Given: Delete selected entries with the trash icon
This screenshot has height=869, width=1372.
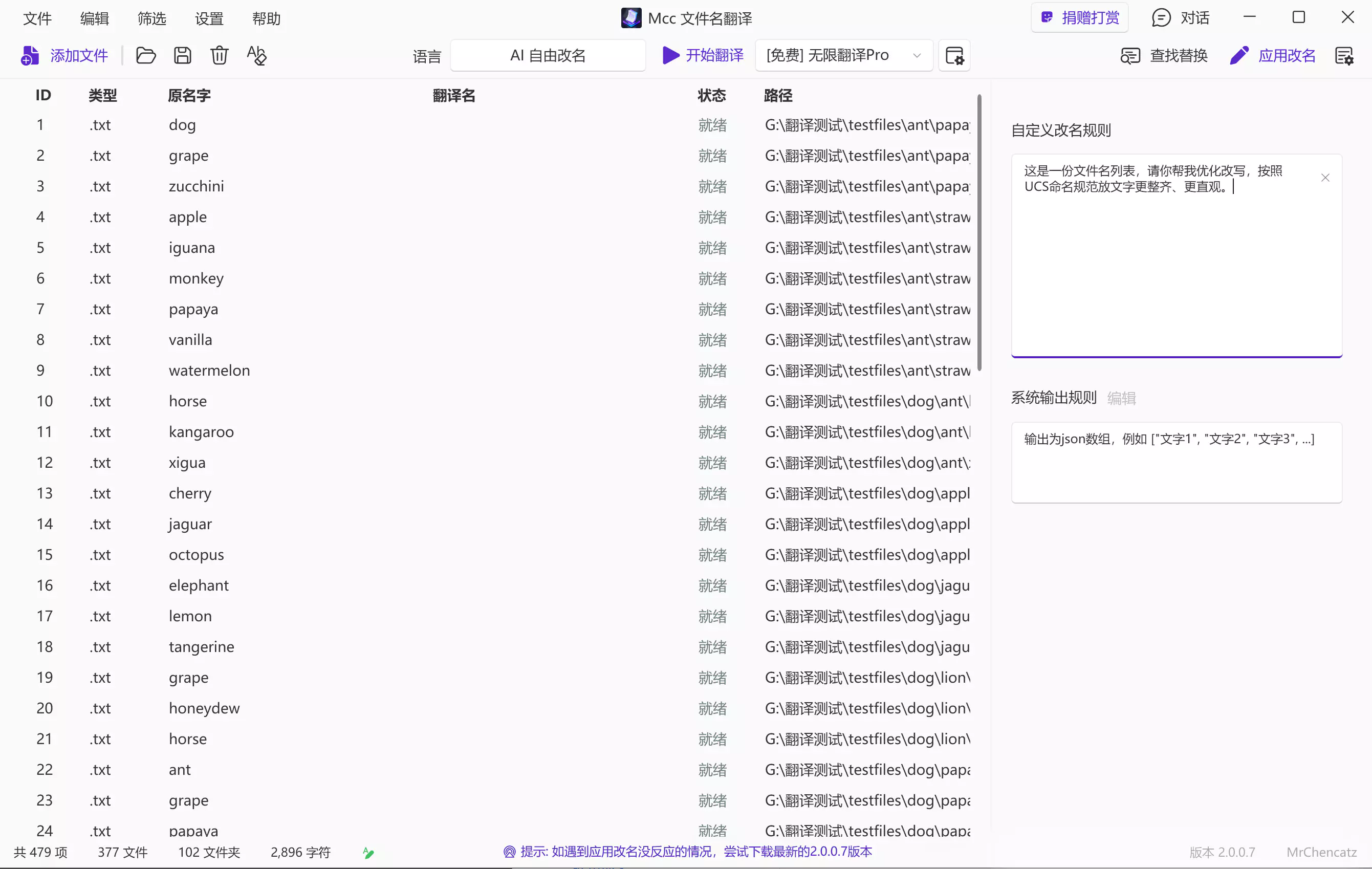Looking at the screenshot, I should 220,55.
